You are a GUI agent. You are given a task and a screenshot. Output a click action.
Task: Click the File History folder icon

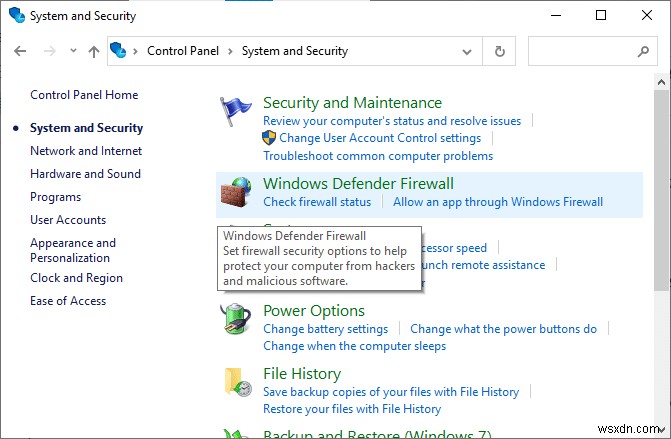point(236,382)
